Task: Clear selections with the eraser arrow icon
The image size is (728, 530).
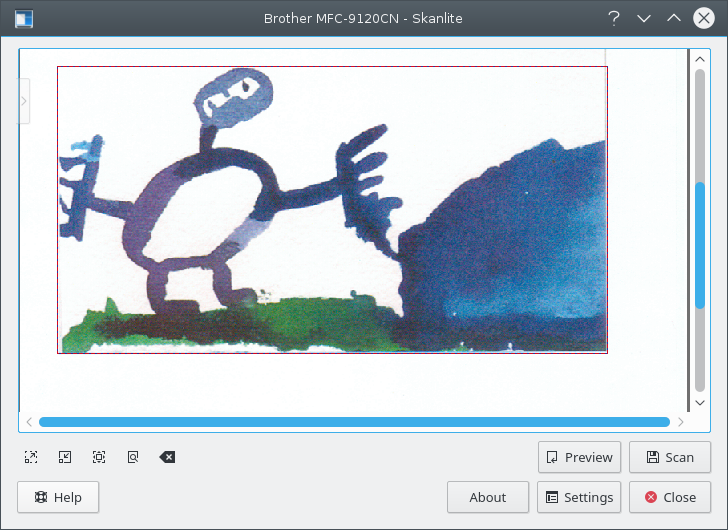Action: click(167, 457)
